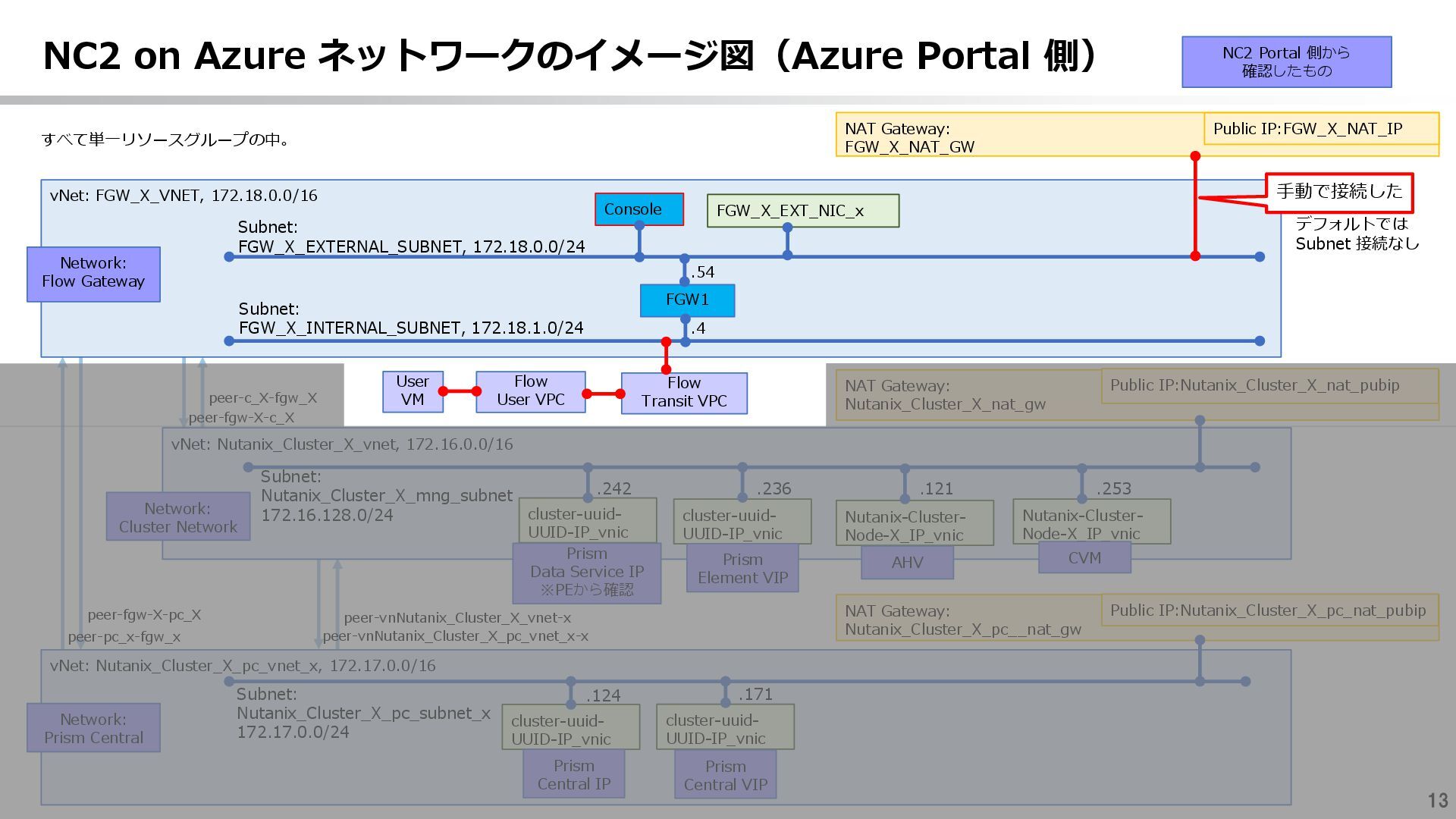Select the peer-fgw-X-c_X label
The image size is (1456, 819).
241,418
